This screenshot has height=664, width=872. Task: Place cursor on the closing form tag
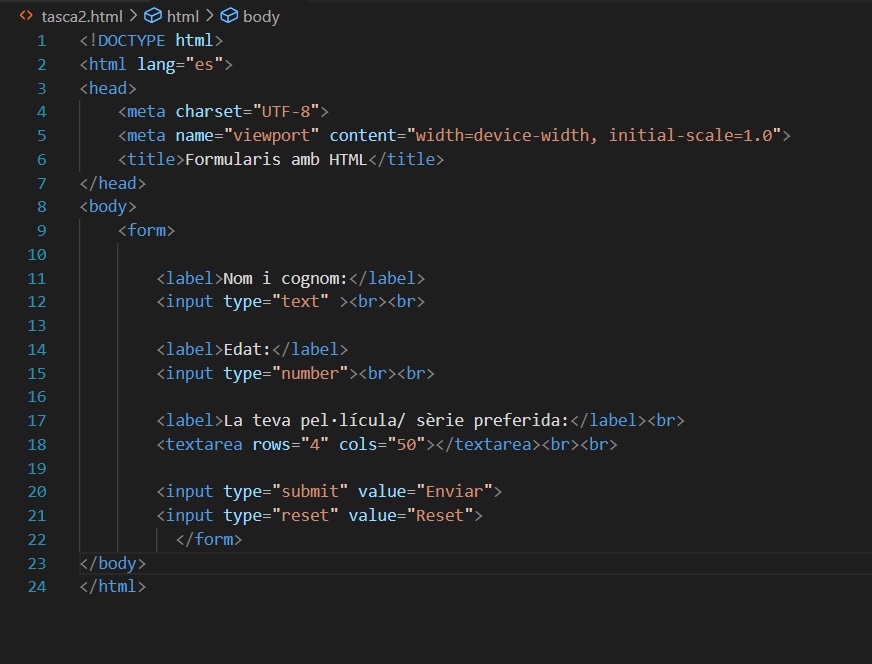pos(209,539)
